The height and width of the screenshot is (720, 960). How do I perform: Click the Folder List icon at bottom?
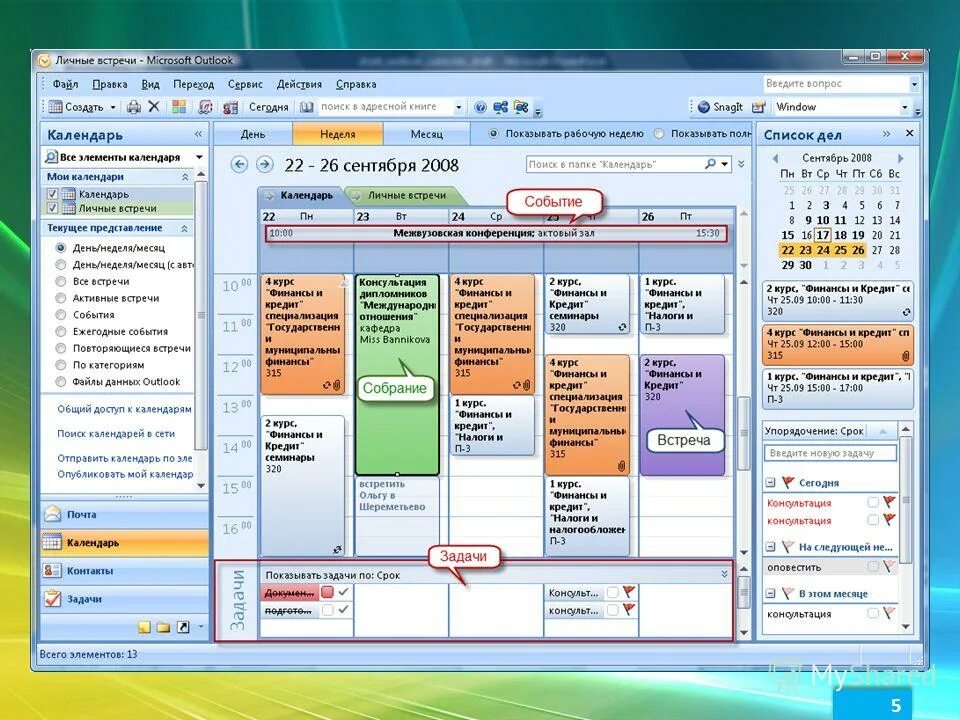point(163,627)
